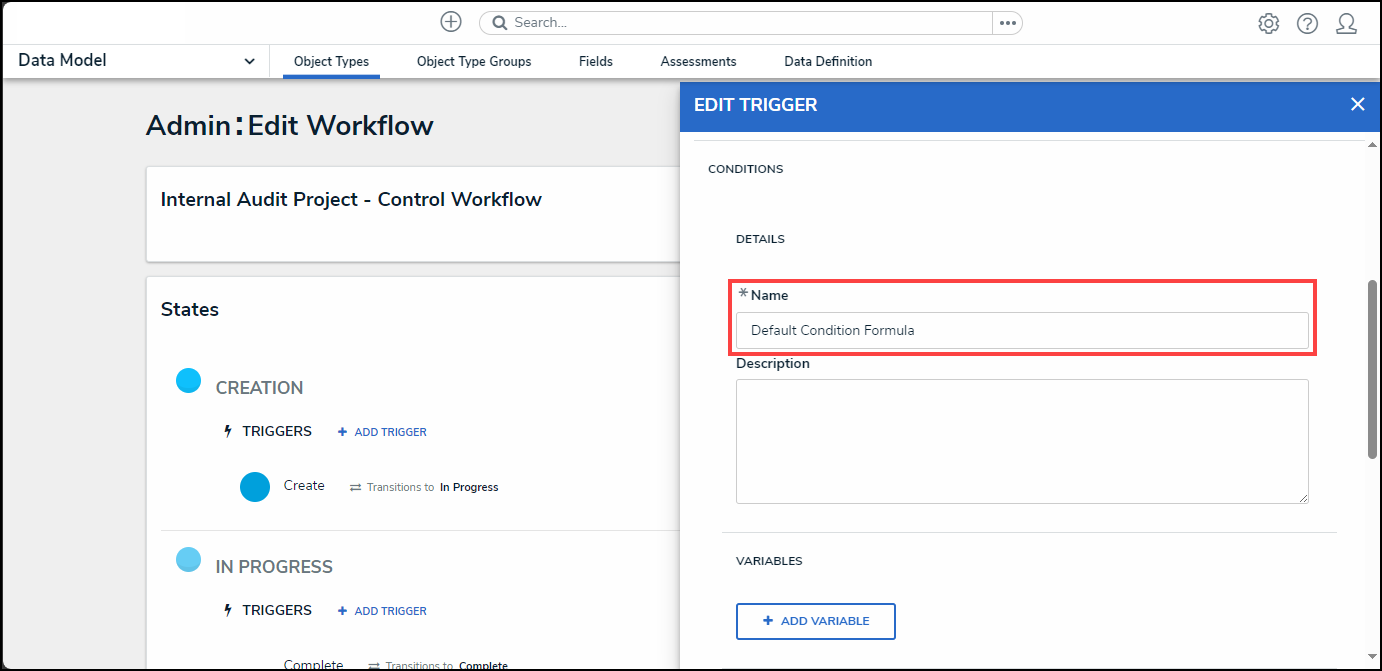Screen dimensions: 1382x671
Task: Click the 'CREATION' state heading
Action: (259, 388)
